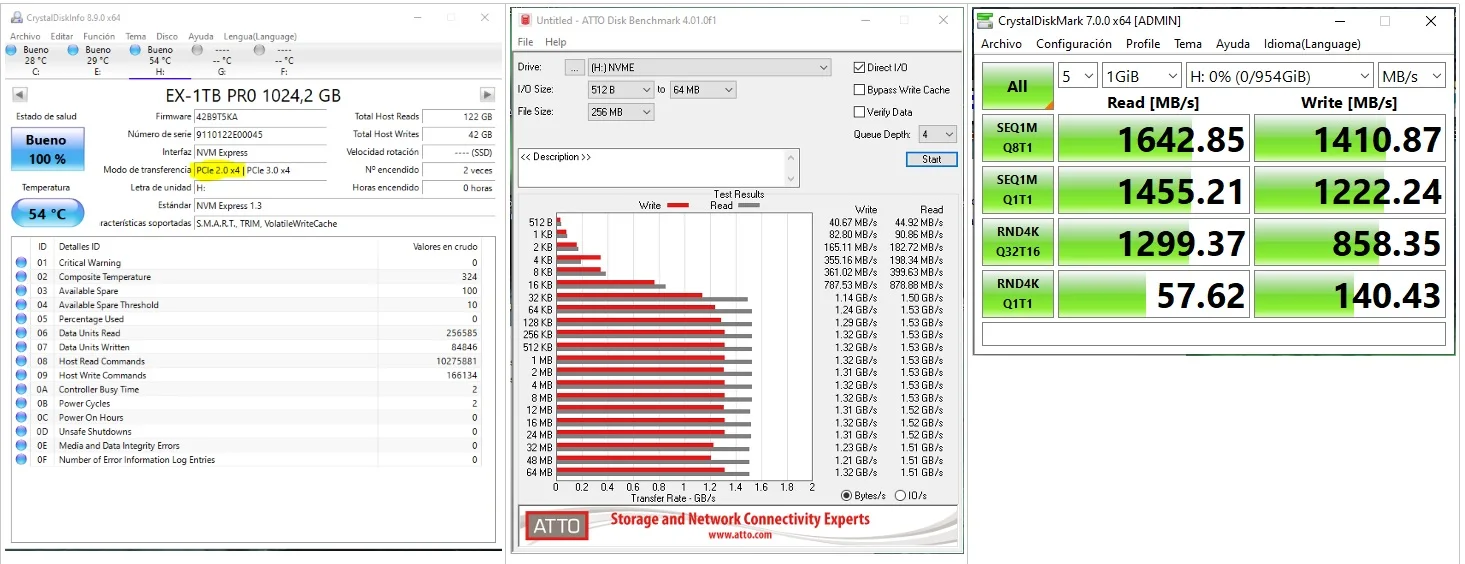This screenshot has width=1465, height=564.
Task: Open test count dropdown showing 5
Action: (x=1078, y=76)
